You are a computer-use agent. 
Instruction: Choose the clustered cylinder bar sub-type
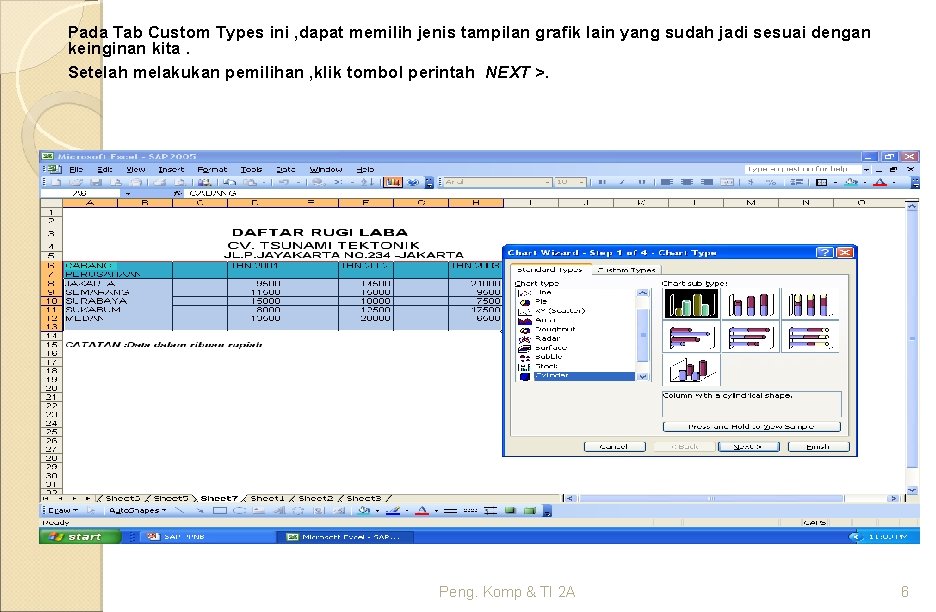[x=691, y=337]
